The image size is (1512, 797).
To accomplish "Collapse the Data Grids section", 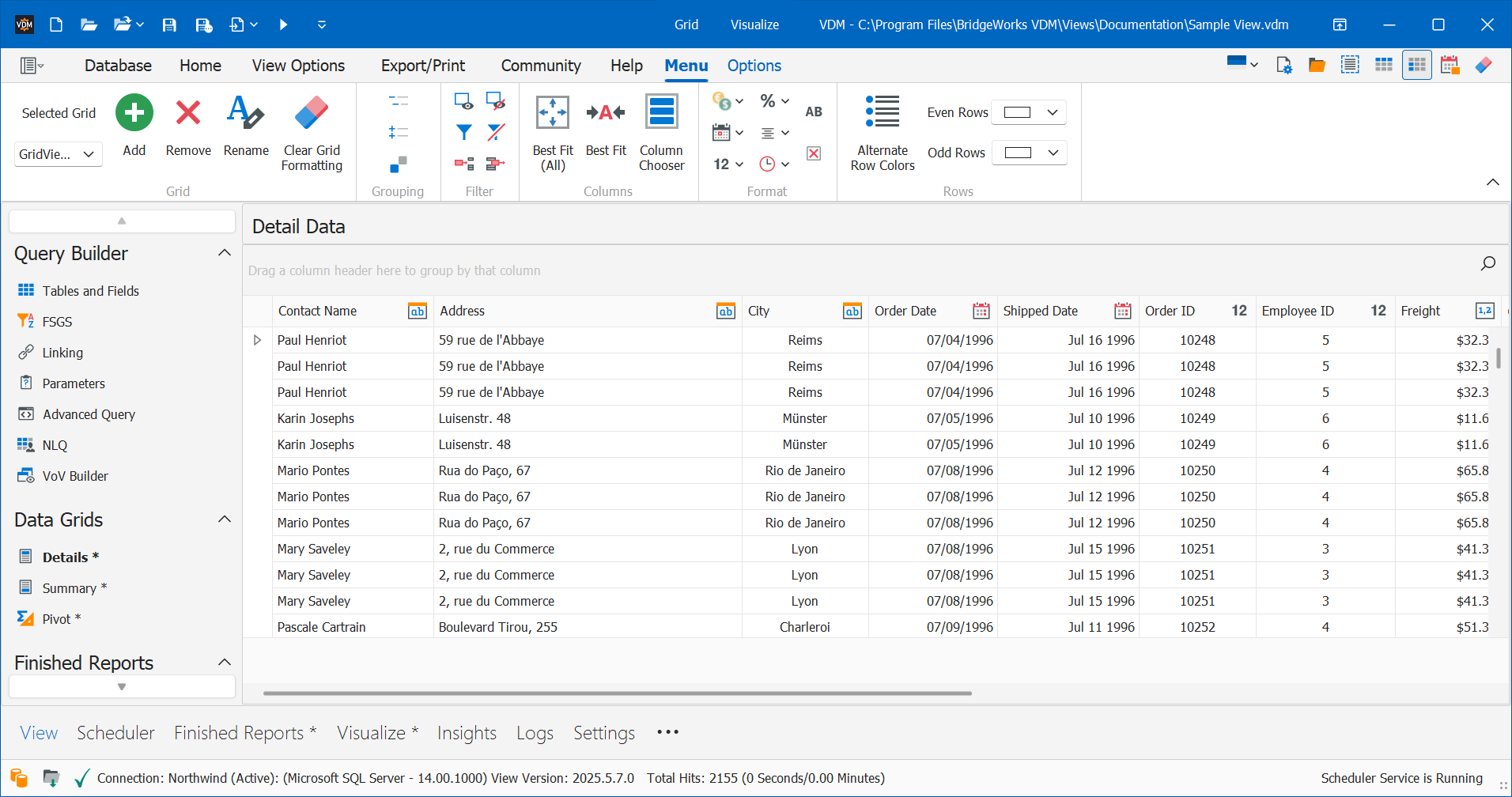I will click(x=225, y=519).
